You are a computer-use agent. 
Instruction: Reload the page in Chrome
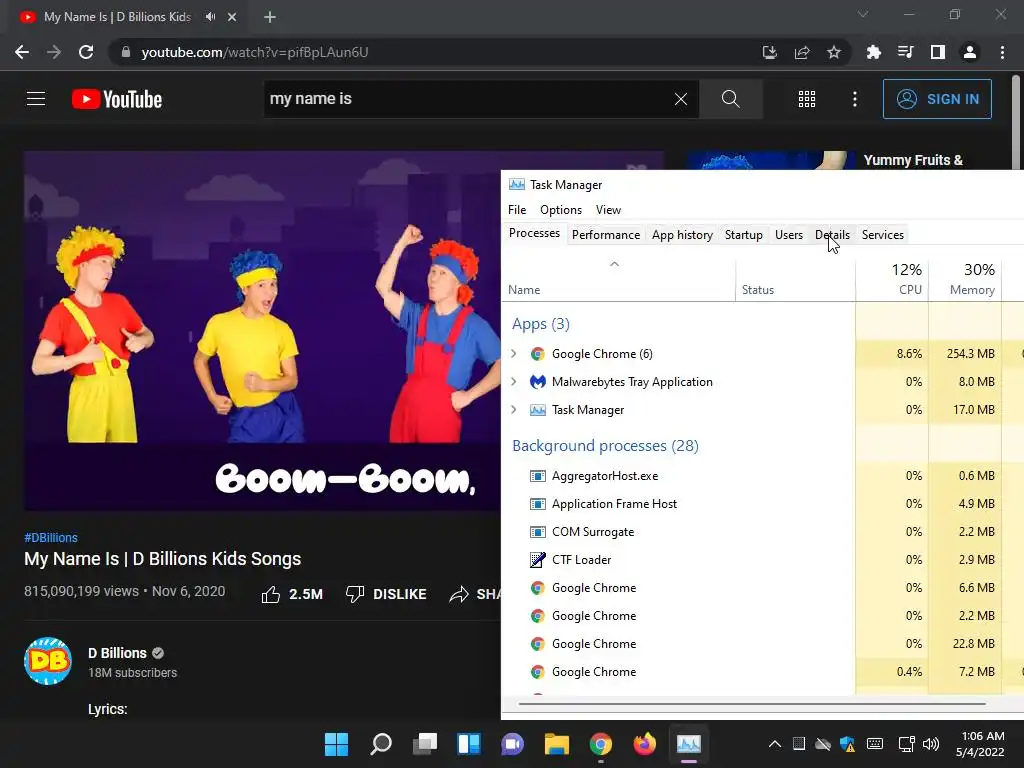point(86,52)
